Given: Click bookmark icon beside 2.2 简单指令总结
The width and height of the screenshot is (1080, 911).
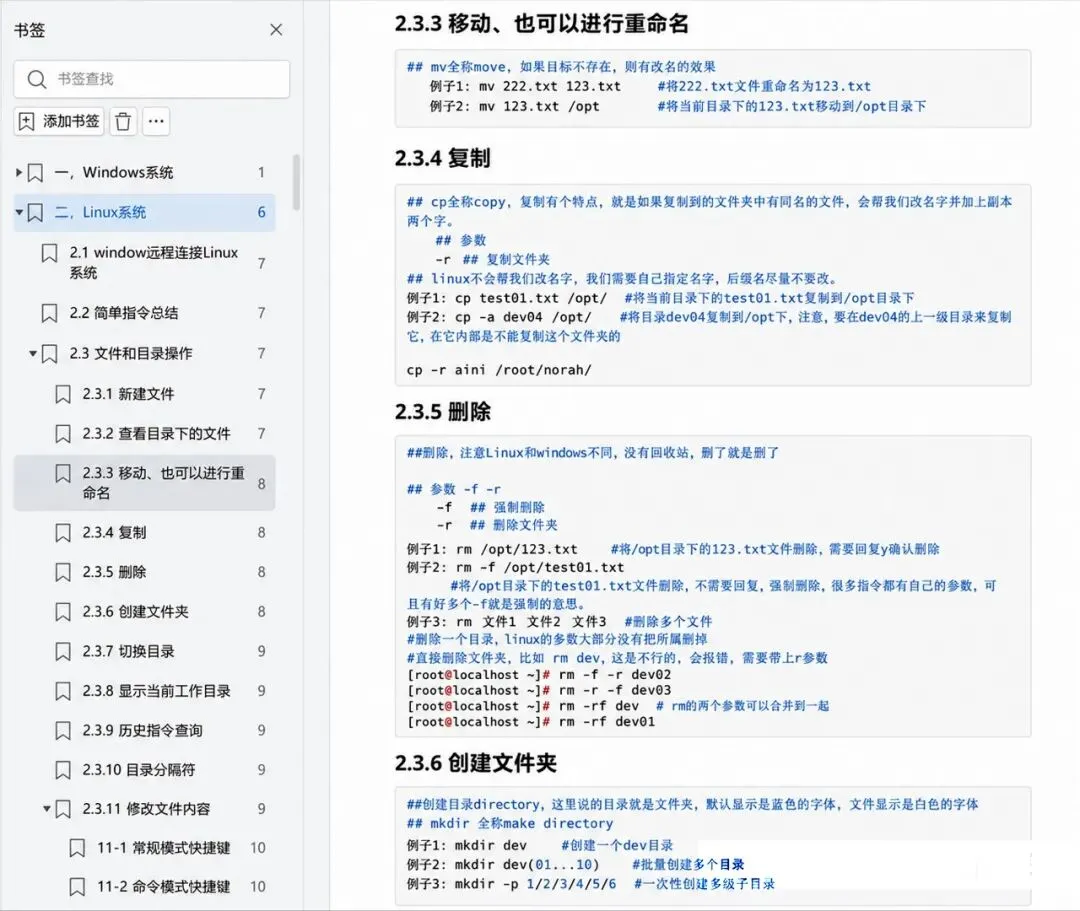Looking at the screenshot, I should 49,313.
